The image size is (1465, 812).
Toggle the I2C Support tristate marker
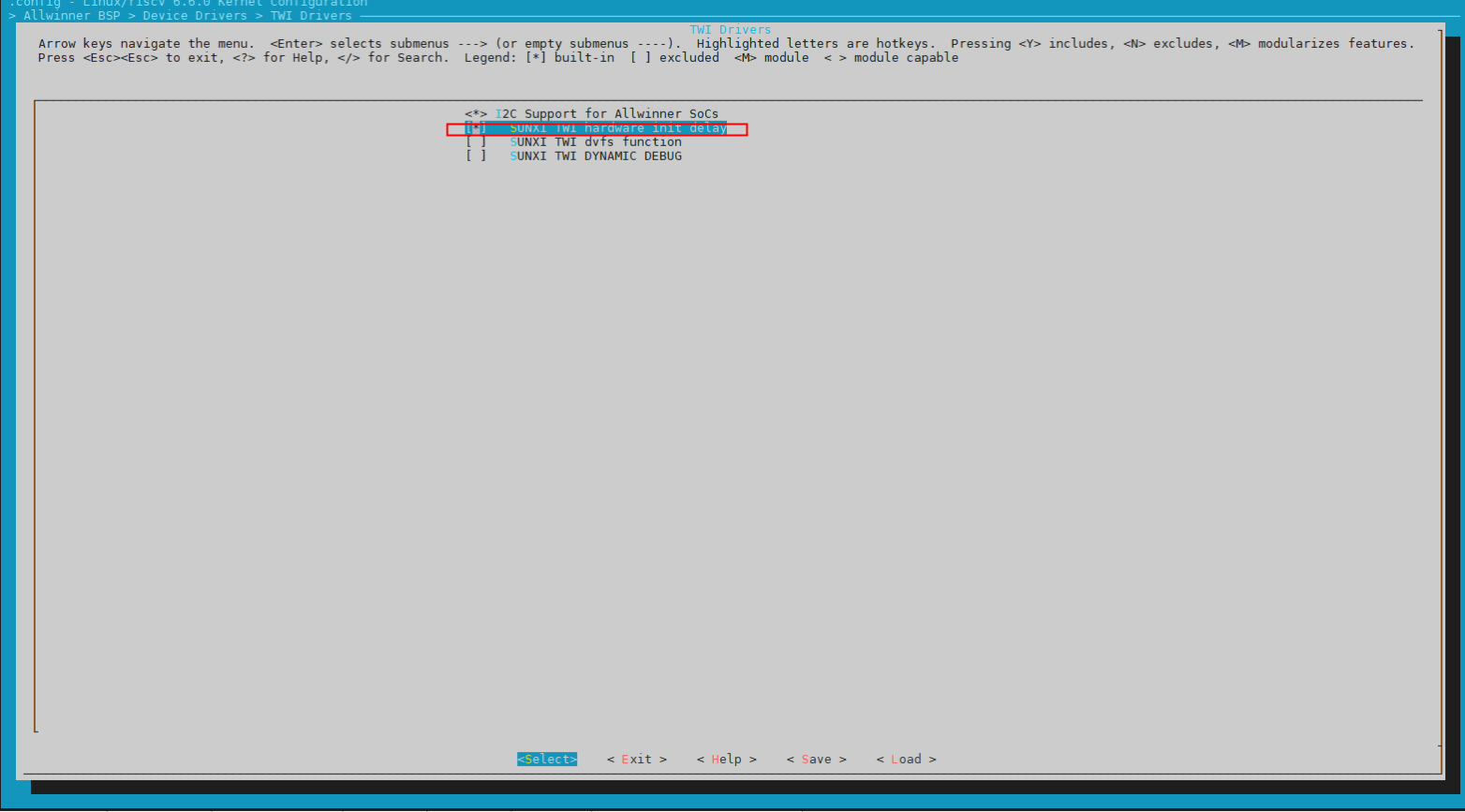(x=476, y=114)
